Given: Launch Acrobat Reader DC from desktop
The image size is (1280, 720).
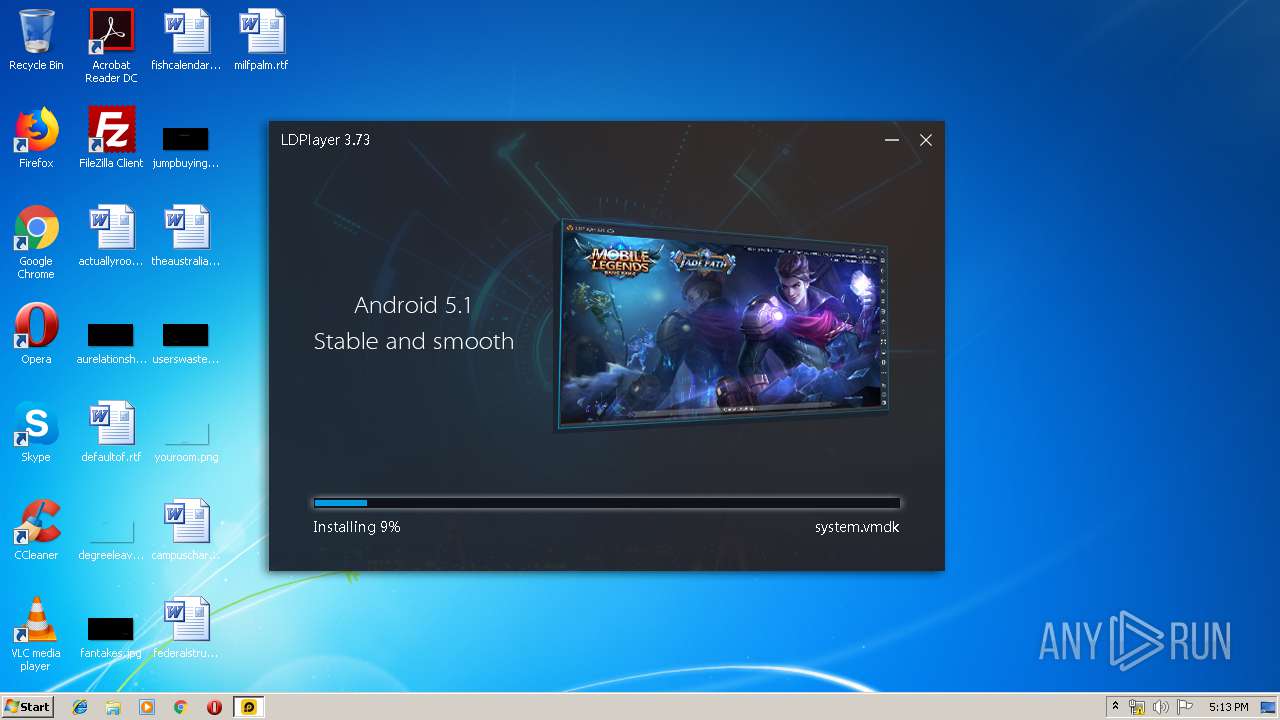Looking at the screenshot, I should tap(111, 46).
